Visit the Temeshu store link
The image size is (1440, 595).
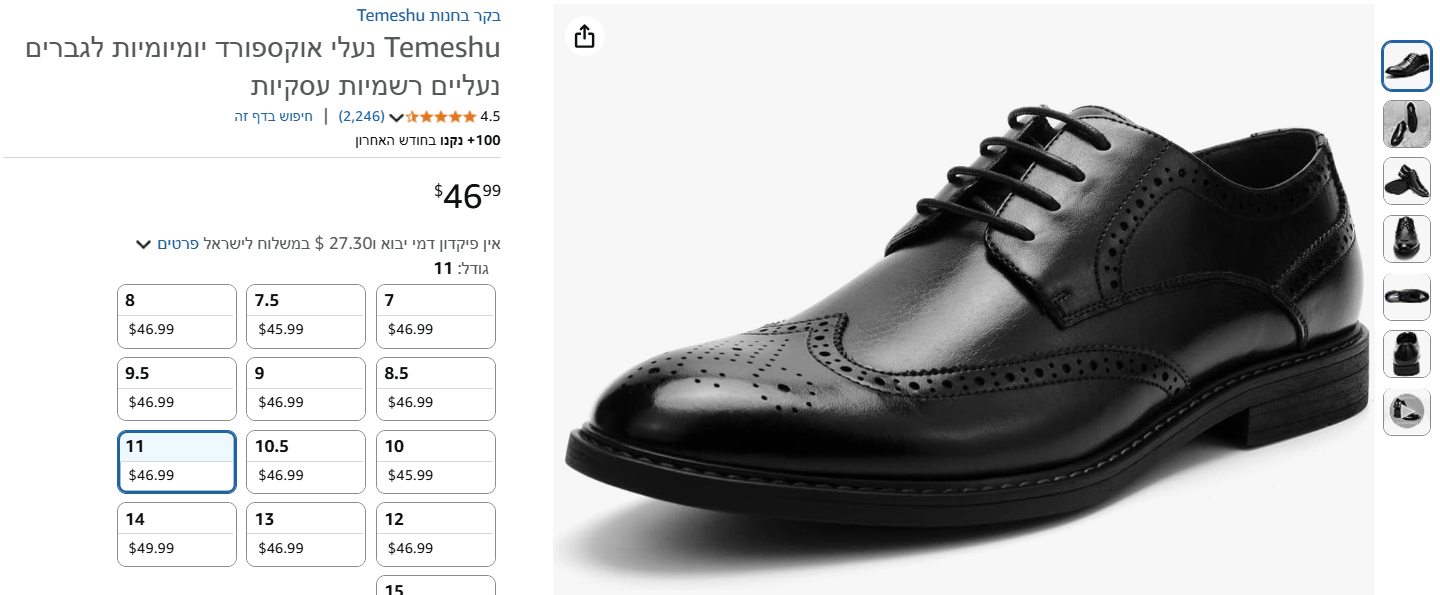point(429,15)
